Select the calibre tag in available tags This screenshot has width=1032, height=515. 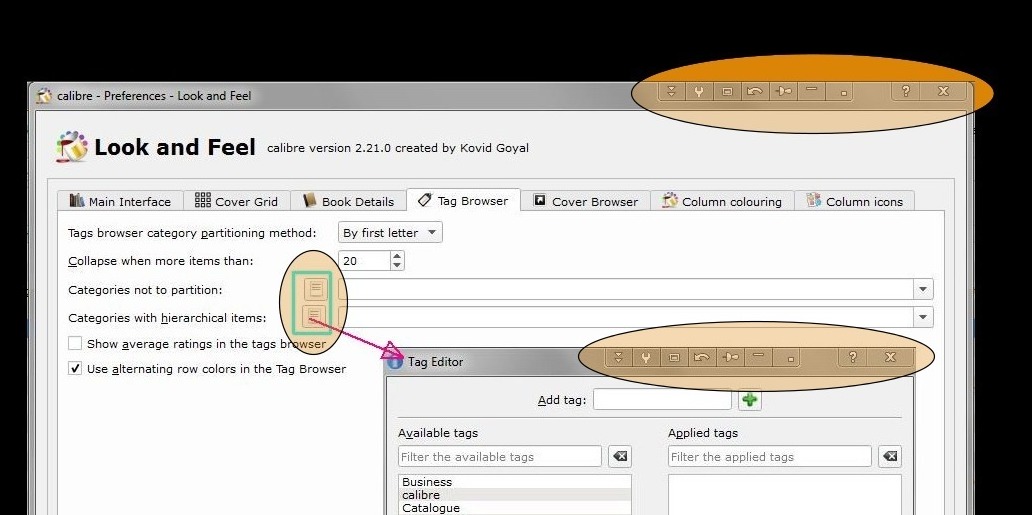pyautogui.click(x=515, y=495)
